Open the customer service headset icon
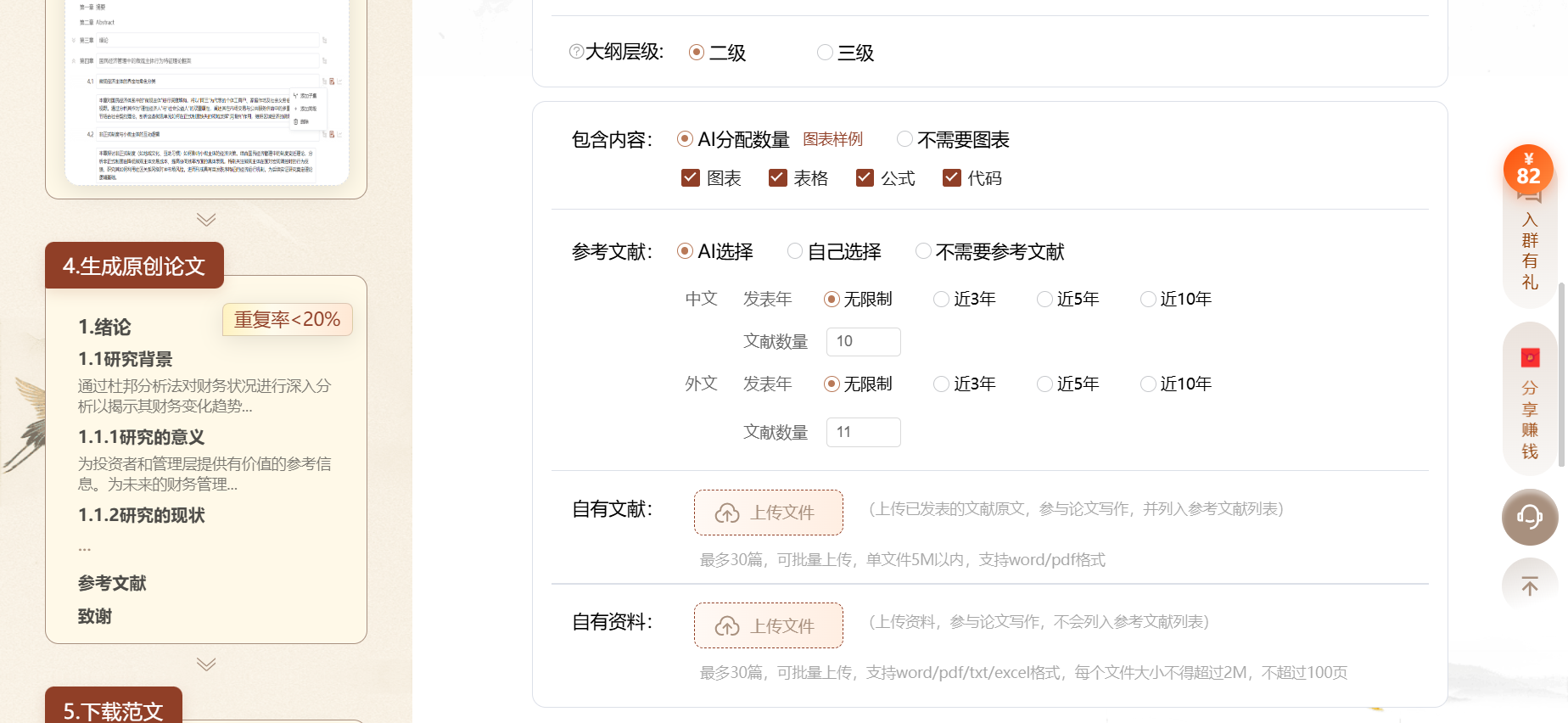Viewport: 1568px width, 723px height. [x=1530, y=517]
